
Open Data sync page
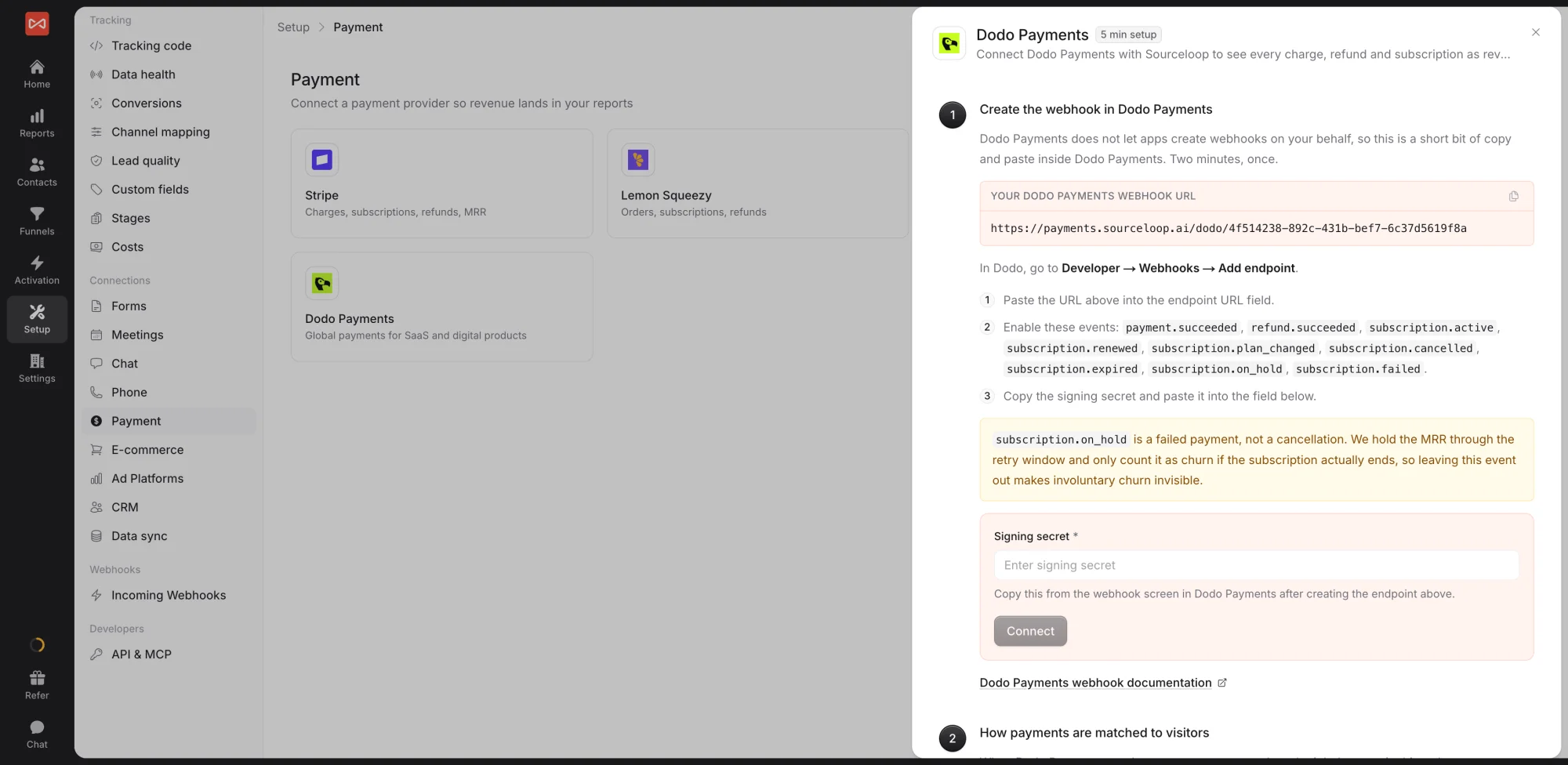tap(169, 536)
